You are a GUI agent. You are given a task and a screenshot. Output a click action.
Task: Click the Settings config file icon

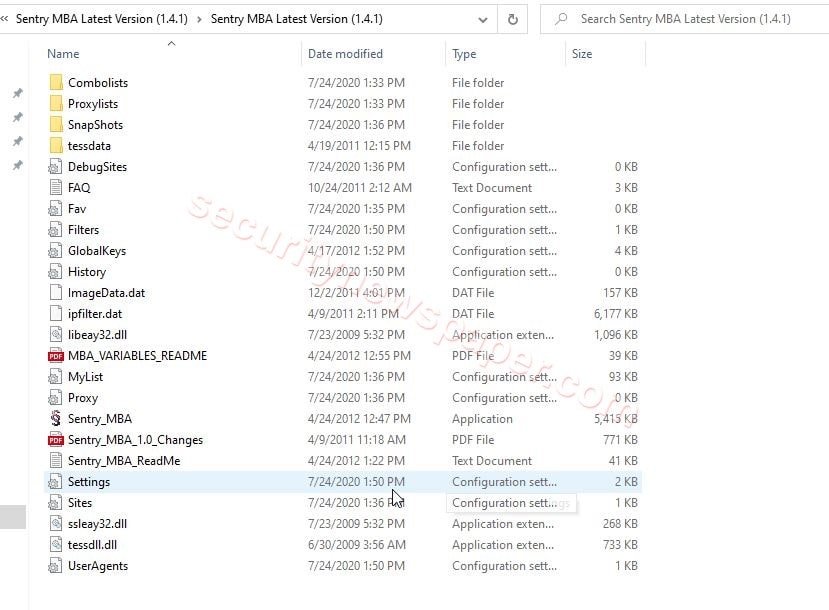(x=56, y=482)
